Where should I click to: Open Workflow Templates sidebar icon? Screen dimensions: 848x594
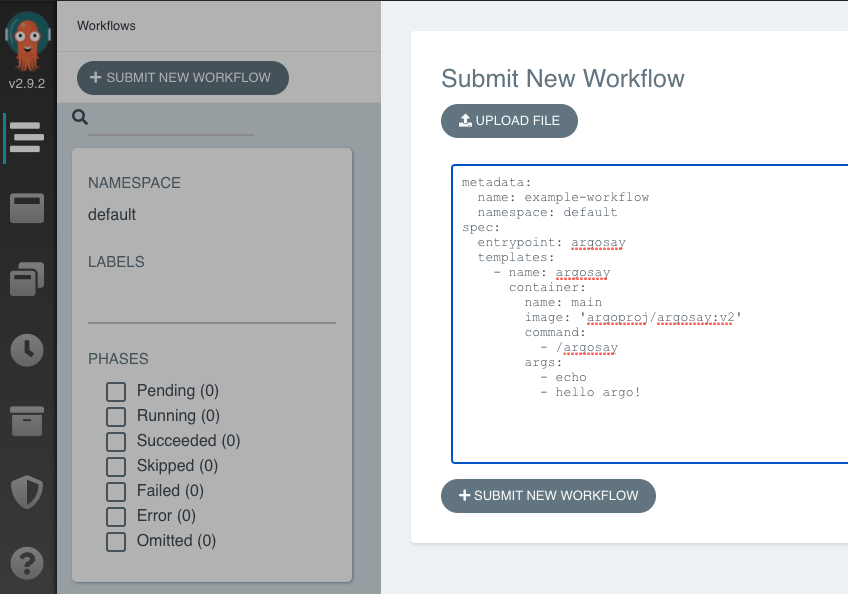click(27, 208)
